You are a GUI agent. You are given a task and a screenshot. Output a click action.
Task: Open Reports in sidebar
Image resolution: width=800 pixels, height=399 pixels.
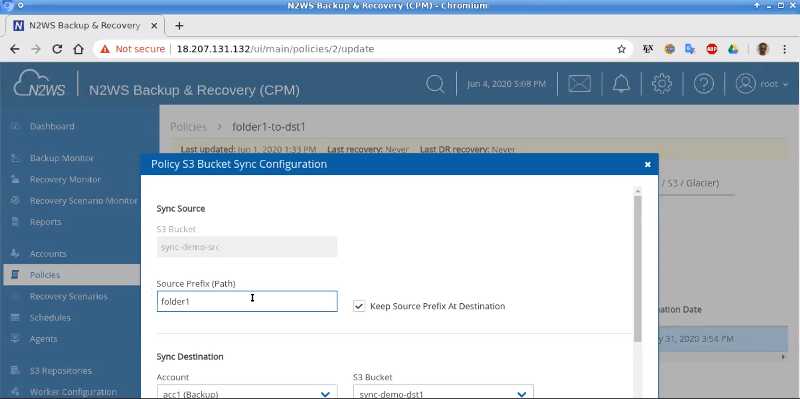pos(45,222)
